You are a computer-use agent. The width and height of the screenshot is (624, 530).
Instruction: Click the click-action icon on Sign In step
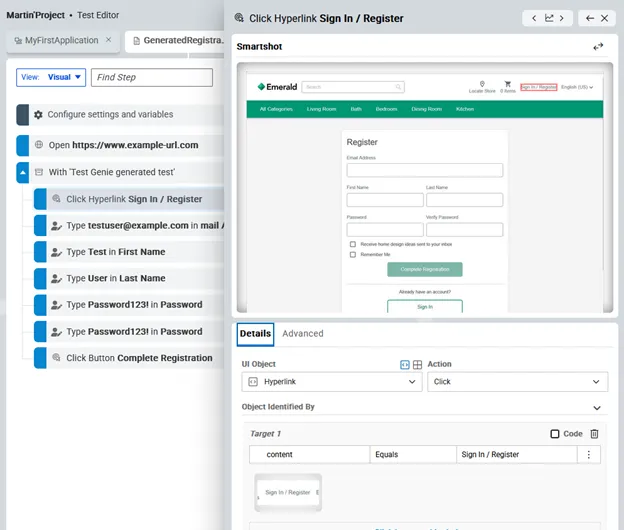(x=57, y=199)
